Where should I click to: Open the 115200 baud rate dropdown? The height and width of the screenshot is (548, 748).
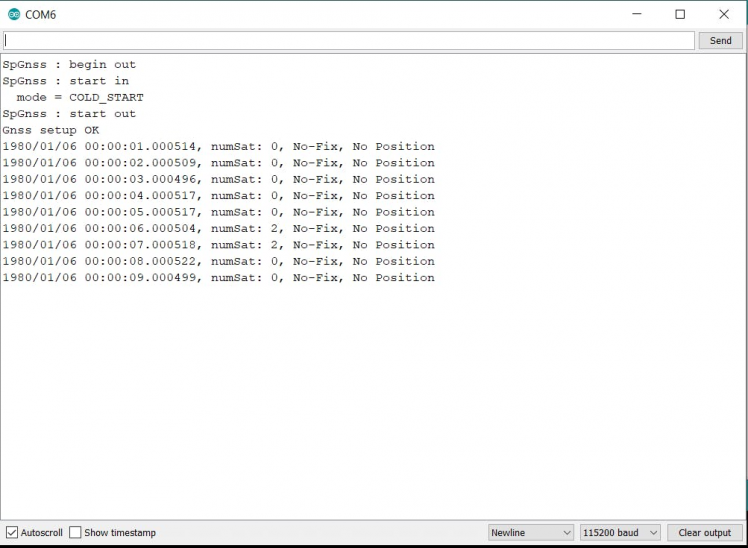[620, 532]
